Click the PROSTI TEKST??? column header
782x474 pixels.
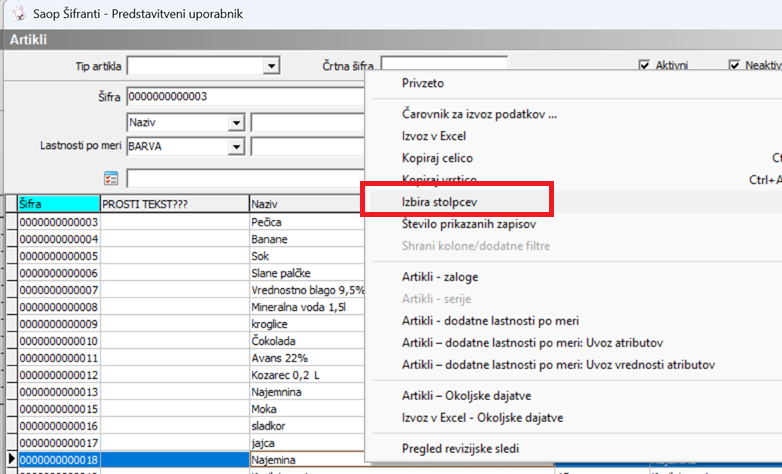(x=175, y=204)
